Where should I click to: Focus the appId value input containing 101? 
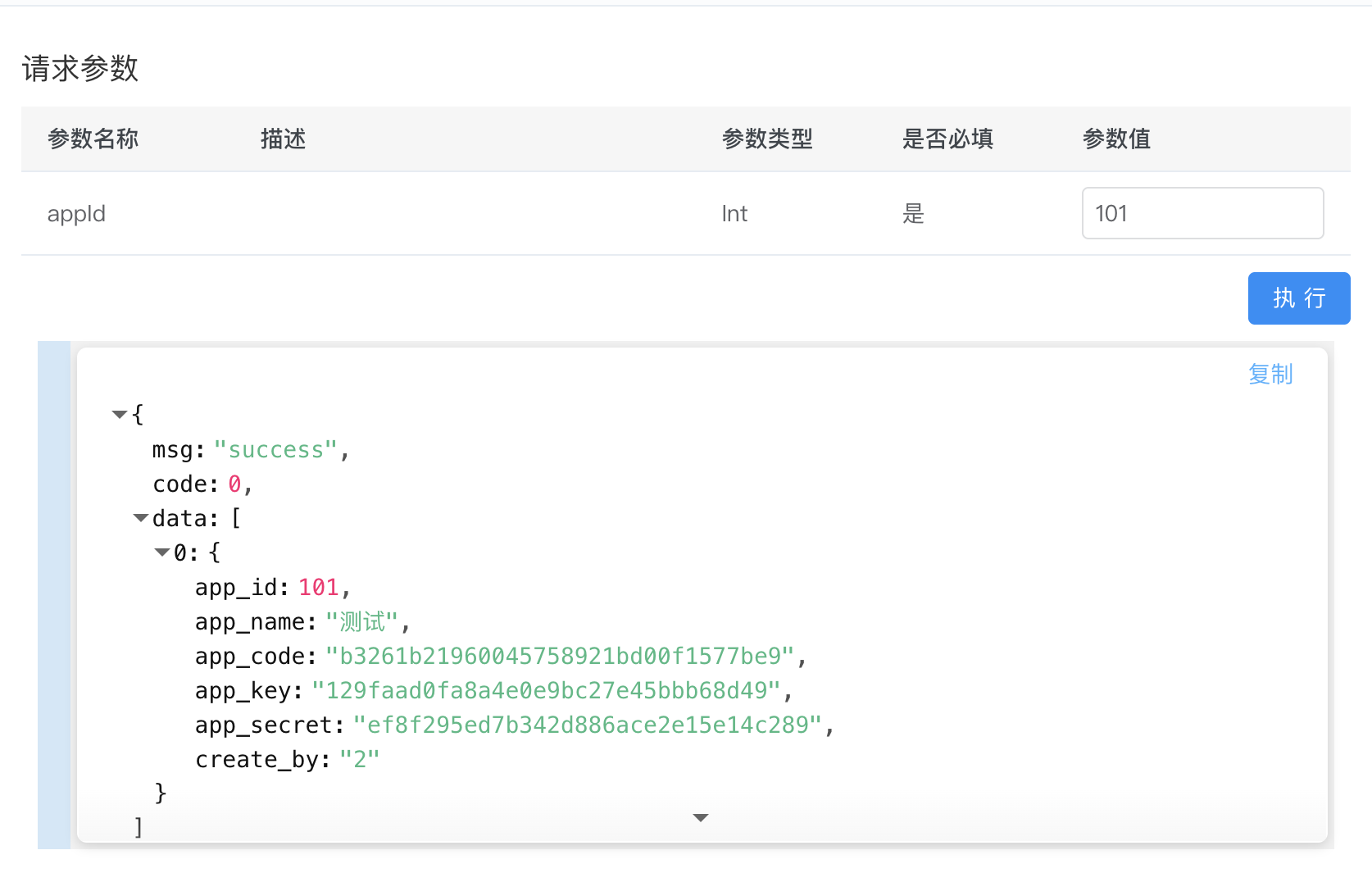coord(1202,213)
